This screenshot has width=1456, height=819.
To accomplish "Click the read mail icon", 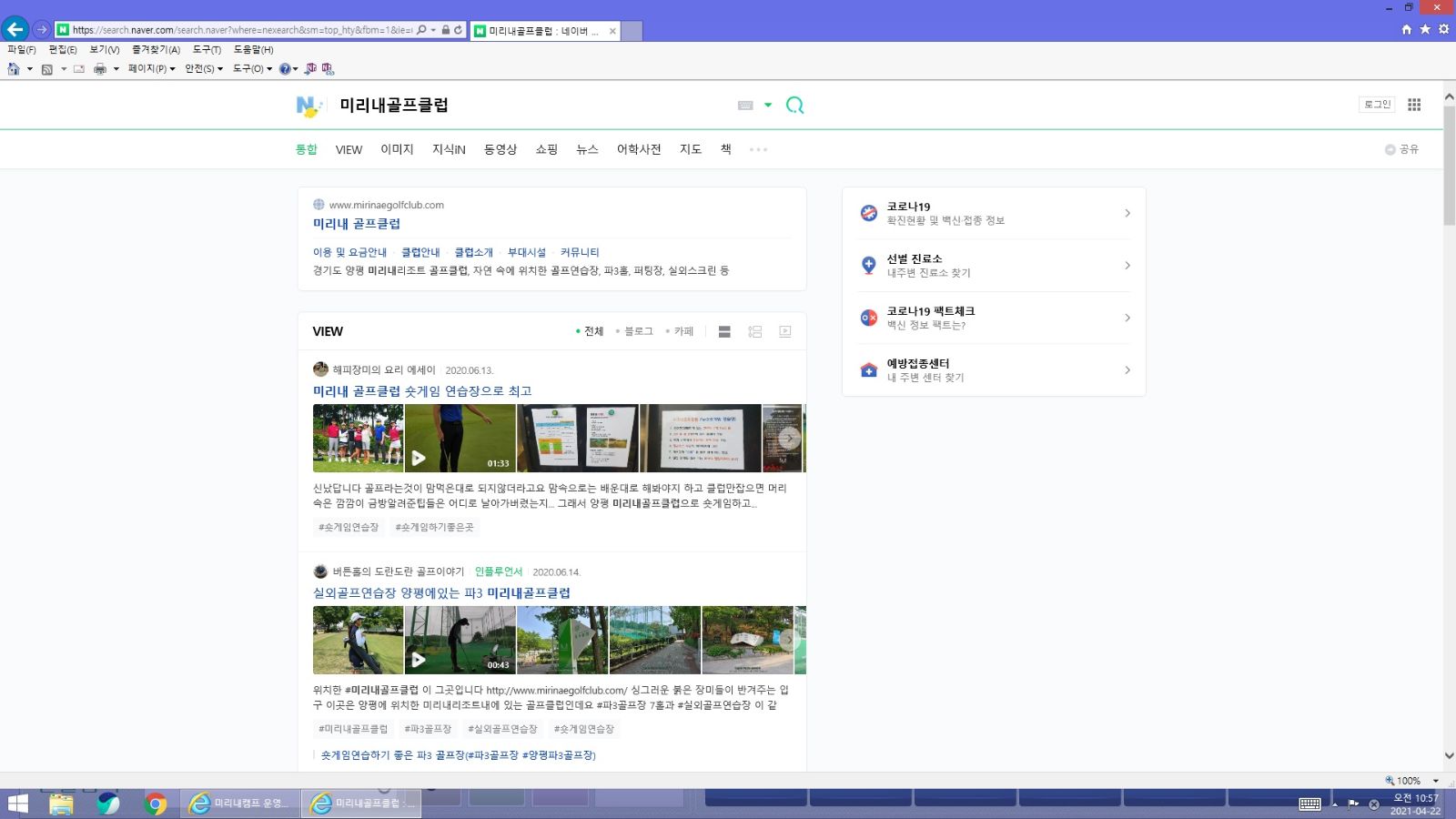I will tap(79, 69).
